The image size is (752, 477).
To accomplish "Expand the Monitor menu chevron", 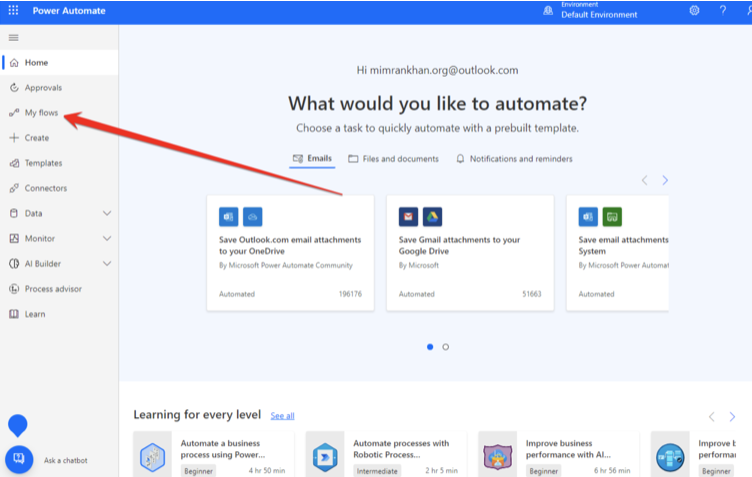I will coord(107,238).
